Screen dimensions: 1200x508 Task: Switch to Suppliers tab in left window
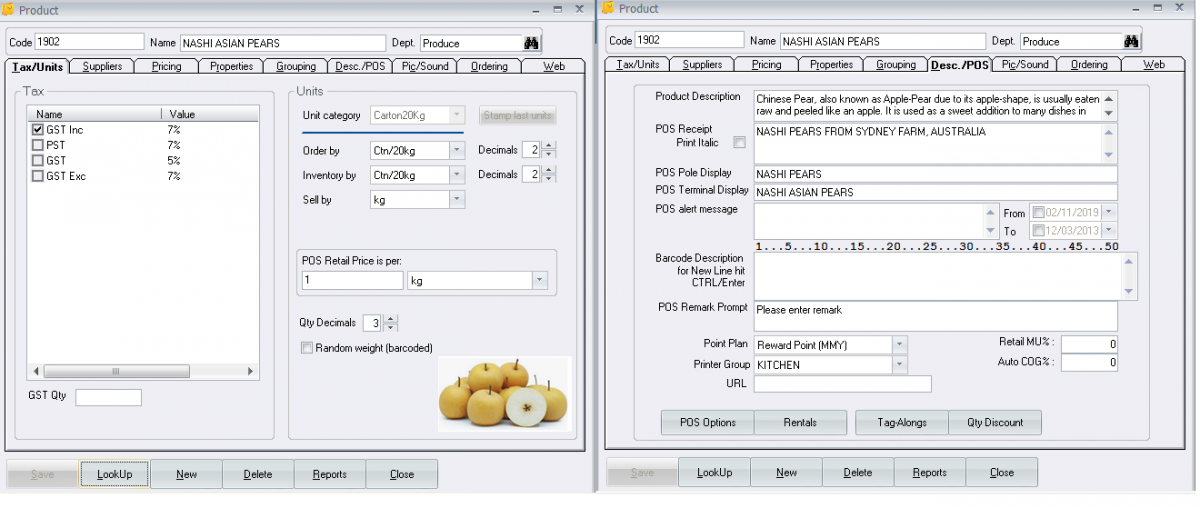point(103,66)
